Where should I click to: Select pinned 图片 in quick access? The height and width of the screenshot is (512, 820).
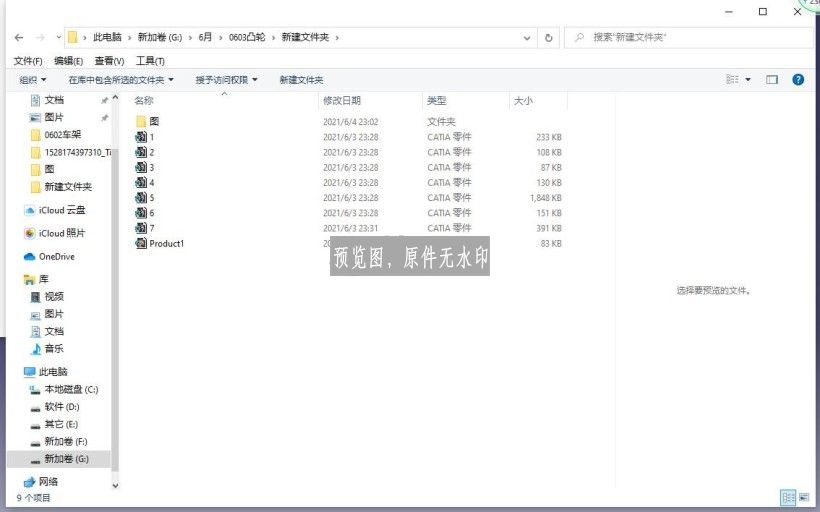(x=47, y=117)
